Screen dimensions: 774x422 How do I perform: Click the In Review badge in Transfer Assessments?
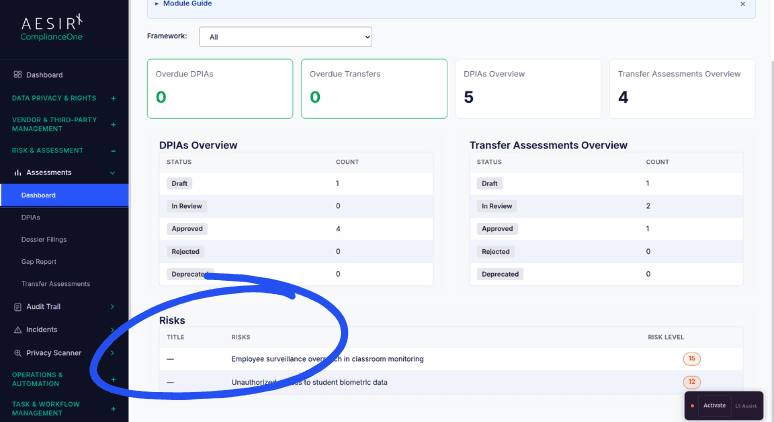tap(497, 206)
